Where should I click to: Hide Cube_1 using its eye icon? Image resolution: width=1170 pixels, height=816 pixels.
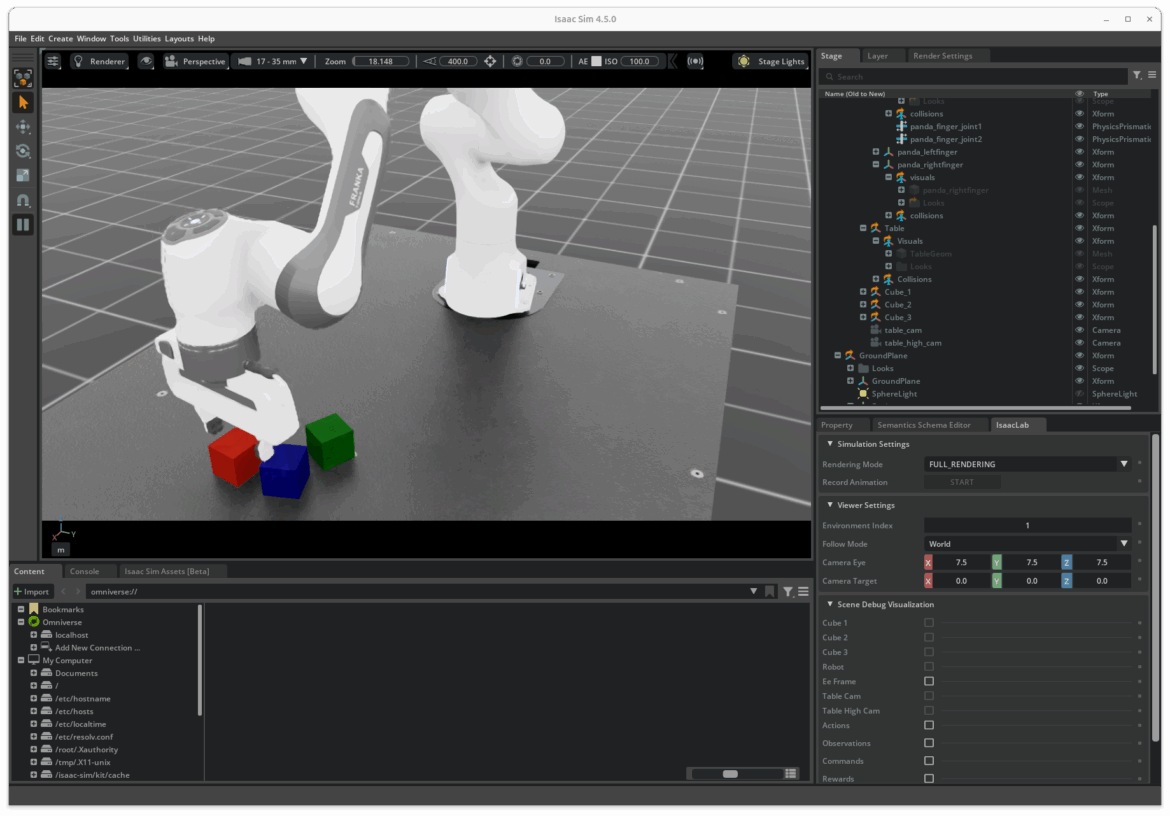coord(1079,292)
